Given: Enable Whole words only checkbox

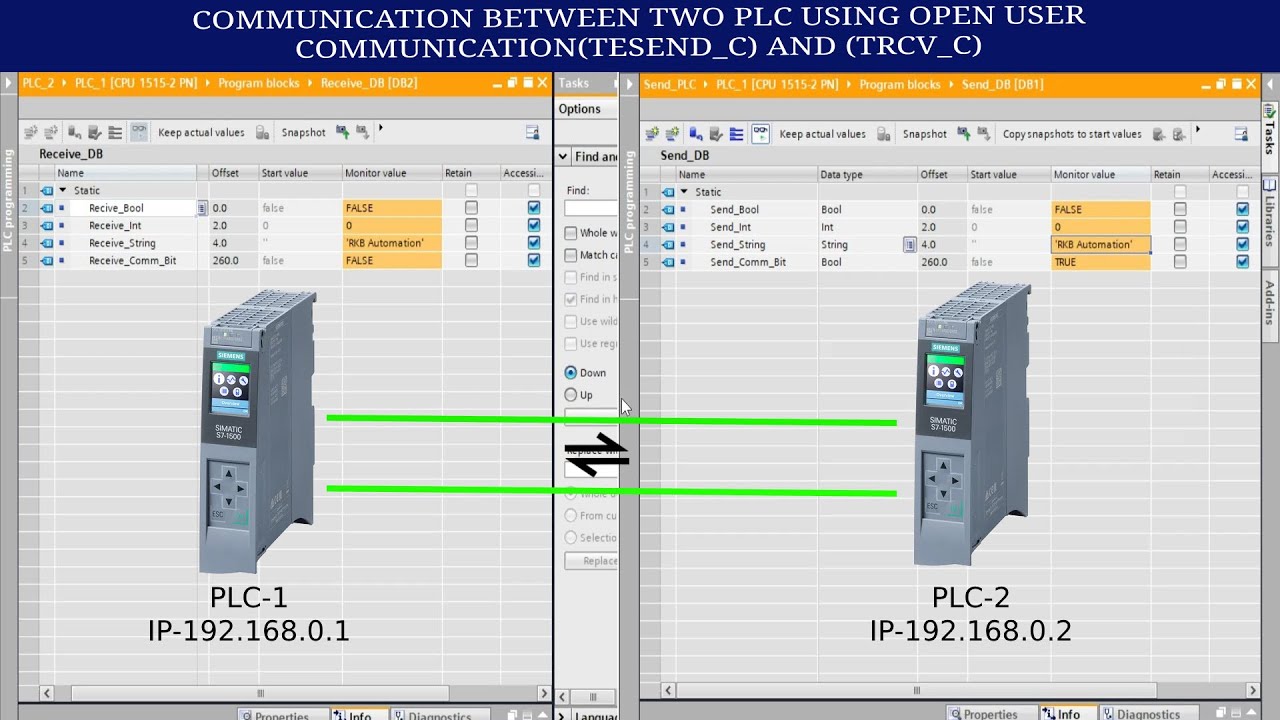Looking at the screenshot, I should (x=571, y=233).
